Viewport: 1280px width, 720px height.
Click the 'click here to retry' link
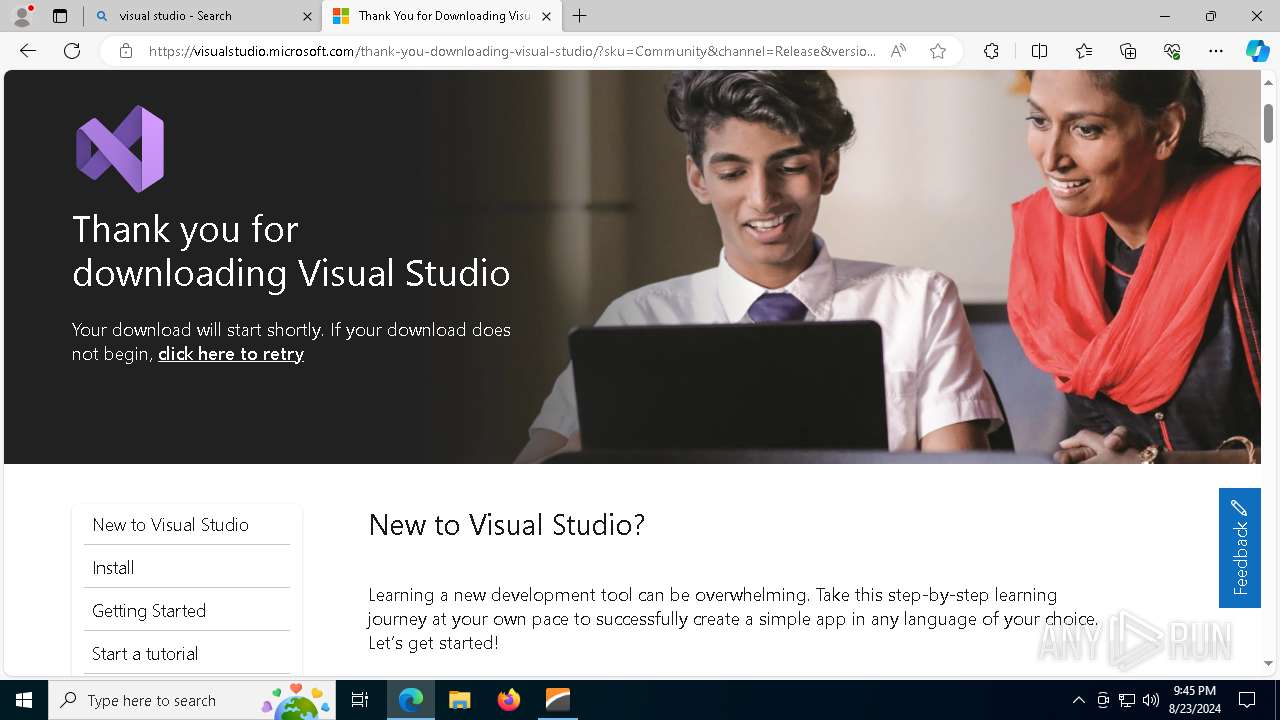pyautogui.click(x=231, y=354)
